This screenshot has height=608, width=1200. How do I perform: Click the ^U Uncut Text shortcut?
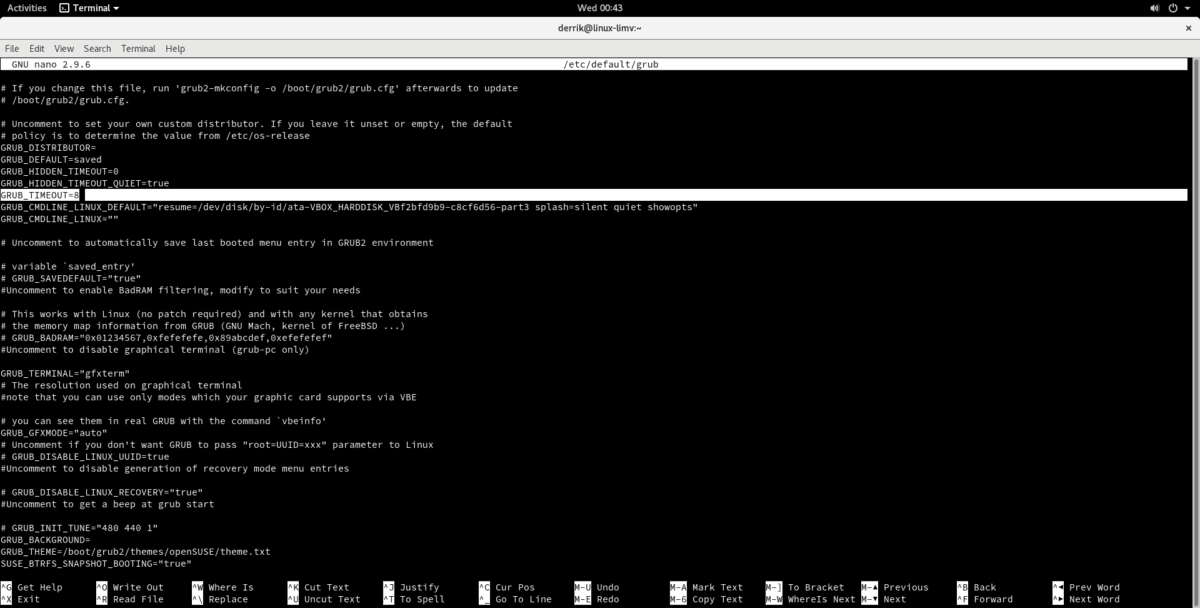(324, 600)
